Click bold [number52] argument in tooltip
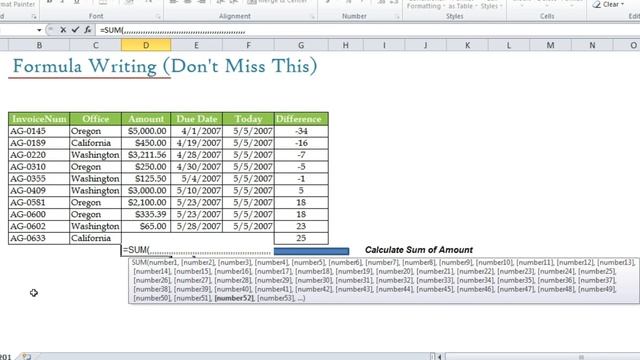Screen dimensions: 640x360 [234, 298]
